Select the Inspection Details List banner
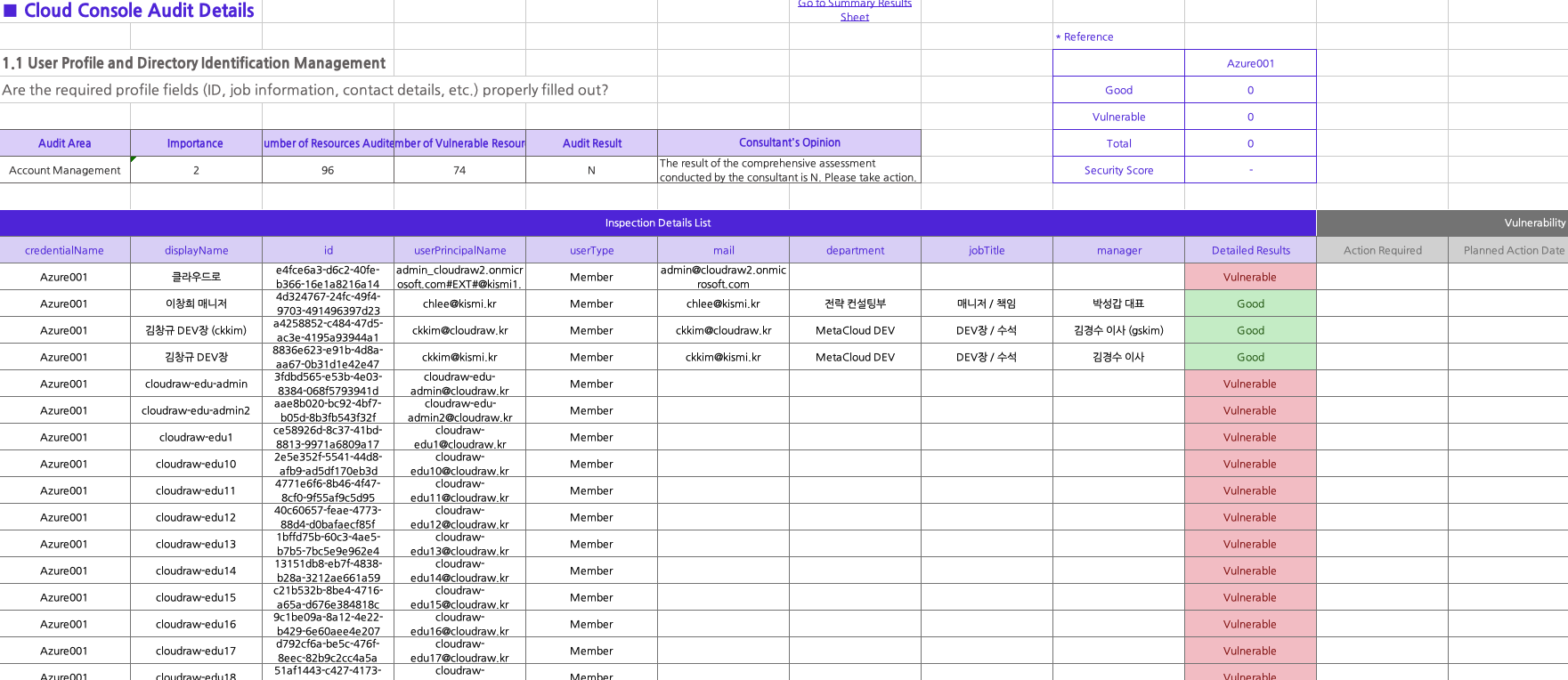This screenshot has height=680, width=1568. 657,223
